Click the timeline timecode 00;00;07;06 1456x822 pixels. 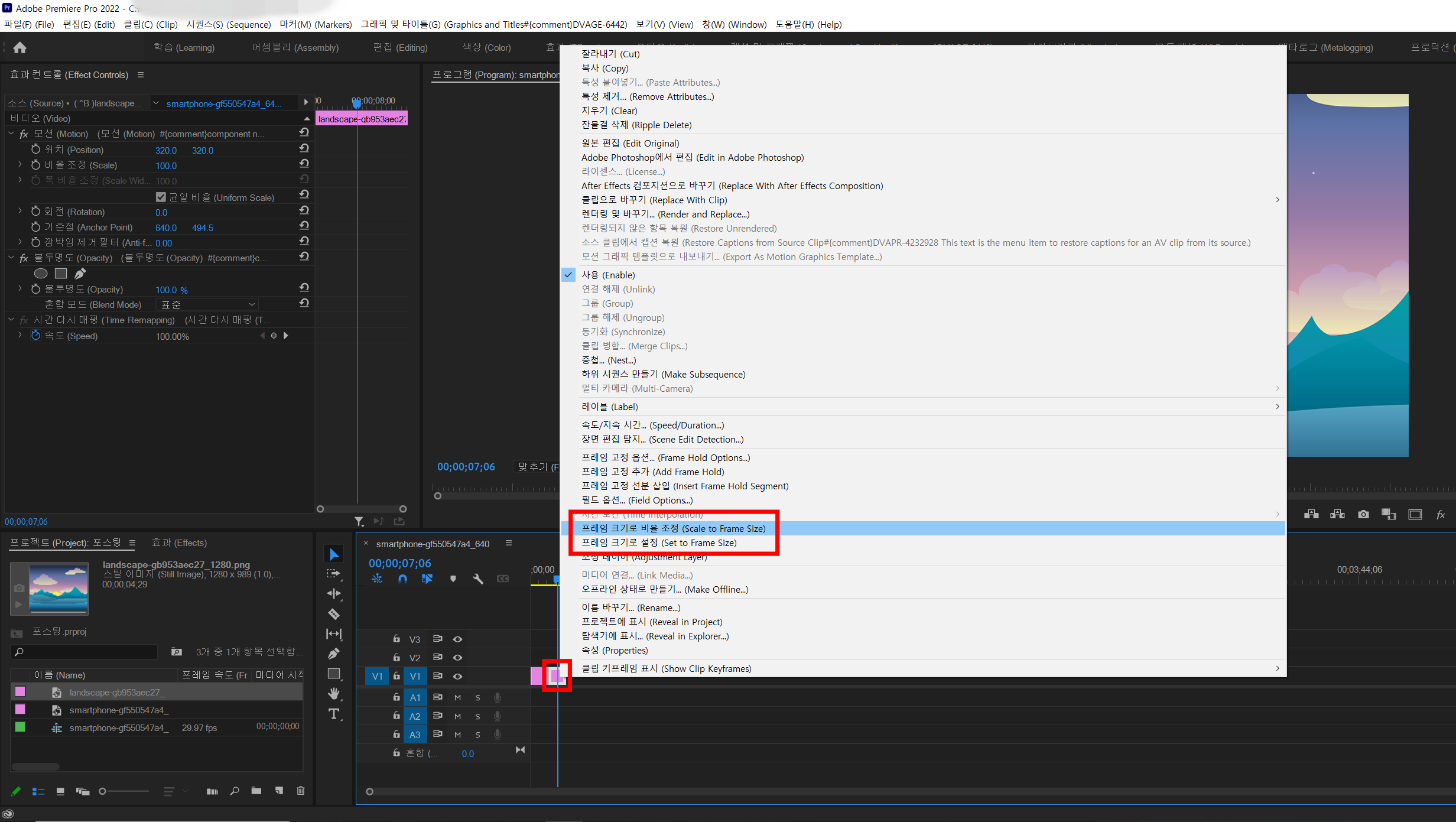(400, 563)
